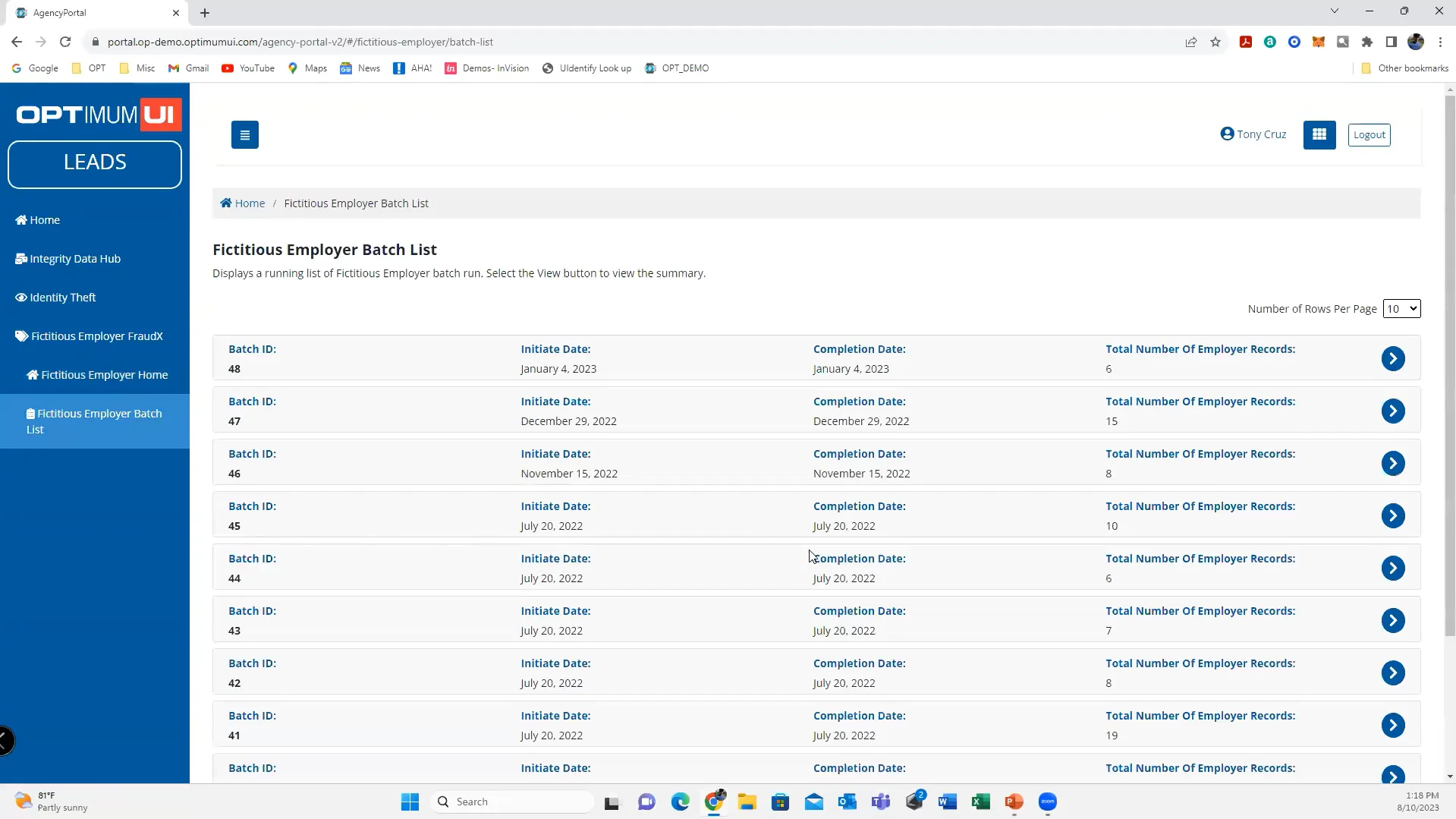Open Microsoft Teams from the taskbar
The image size is (1456, 819).
(880, 802)
